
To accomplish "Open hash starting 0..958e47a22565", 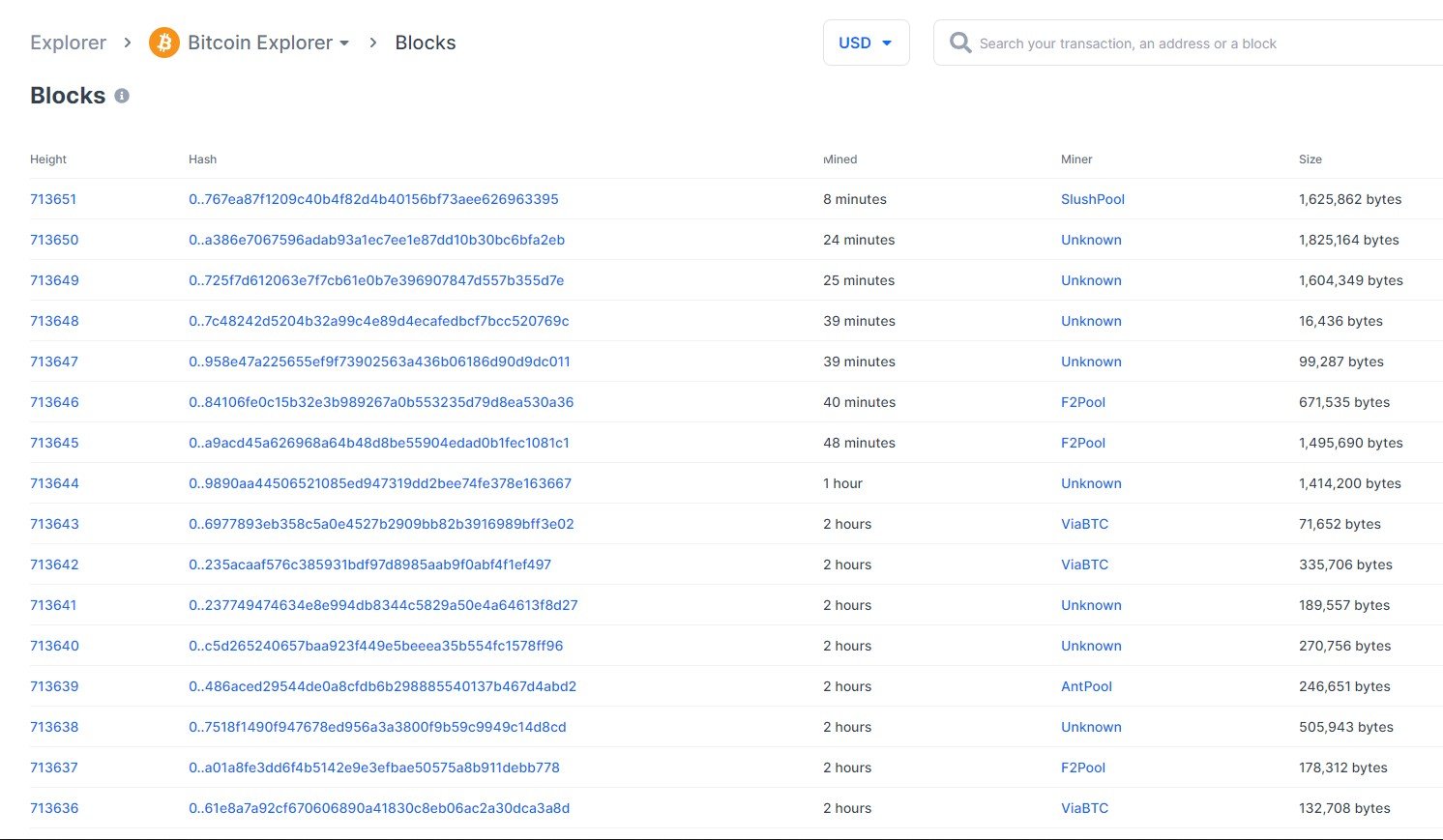I will [x=379, y=362].
